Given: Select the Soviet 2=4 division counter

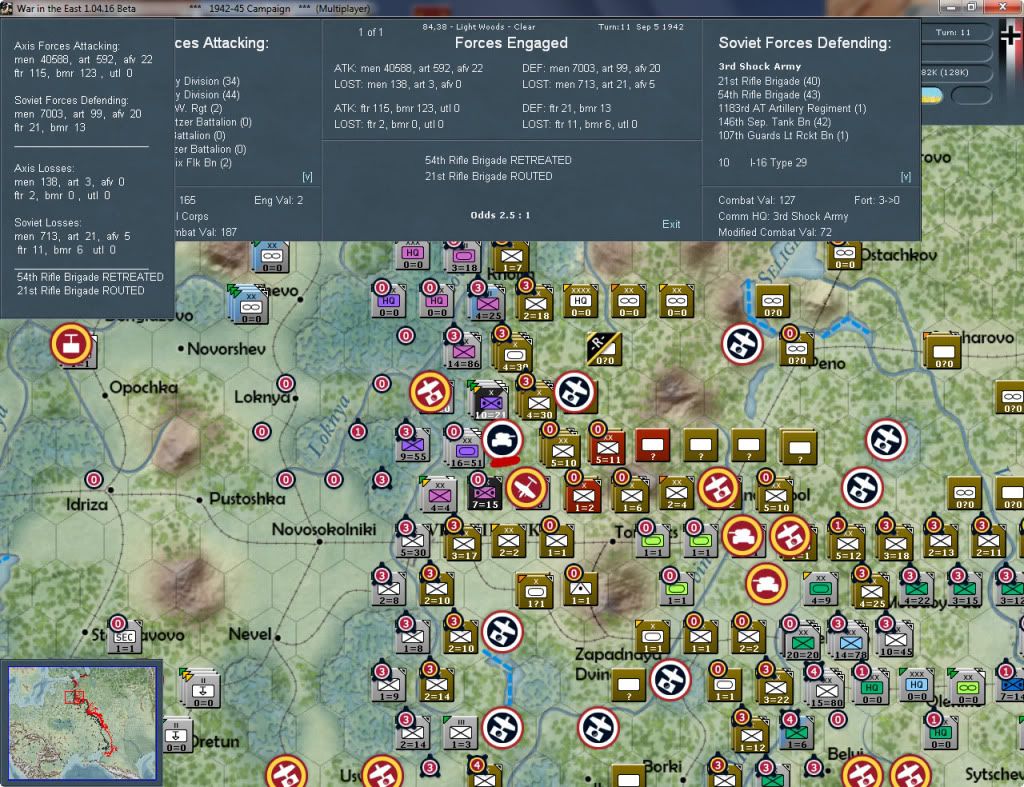Looking at the screenshot, I should point(676,495).
